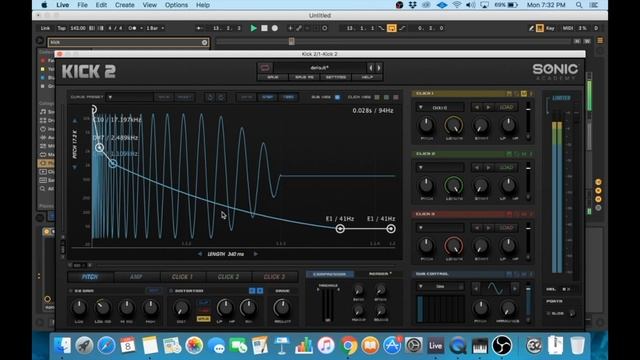Screen dimensions: 640x360
Task: Switch to the Click 3 tab
Action: tap(274, 277)
